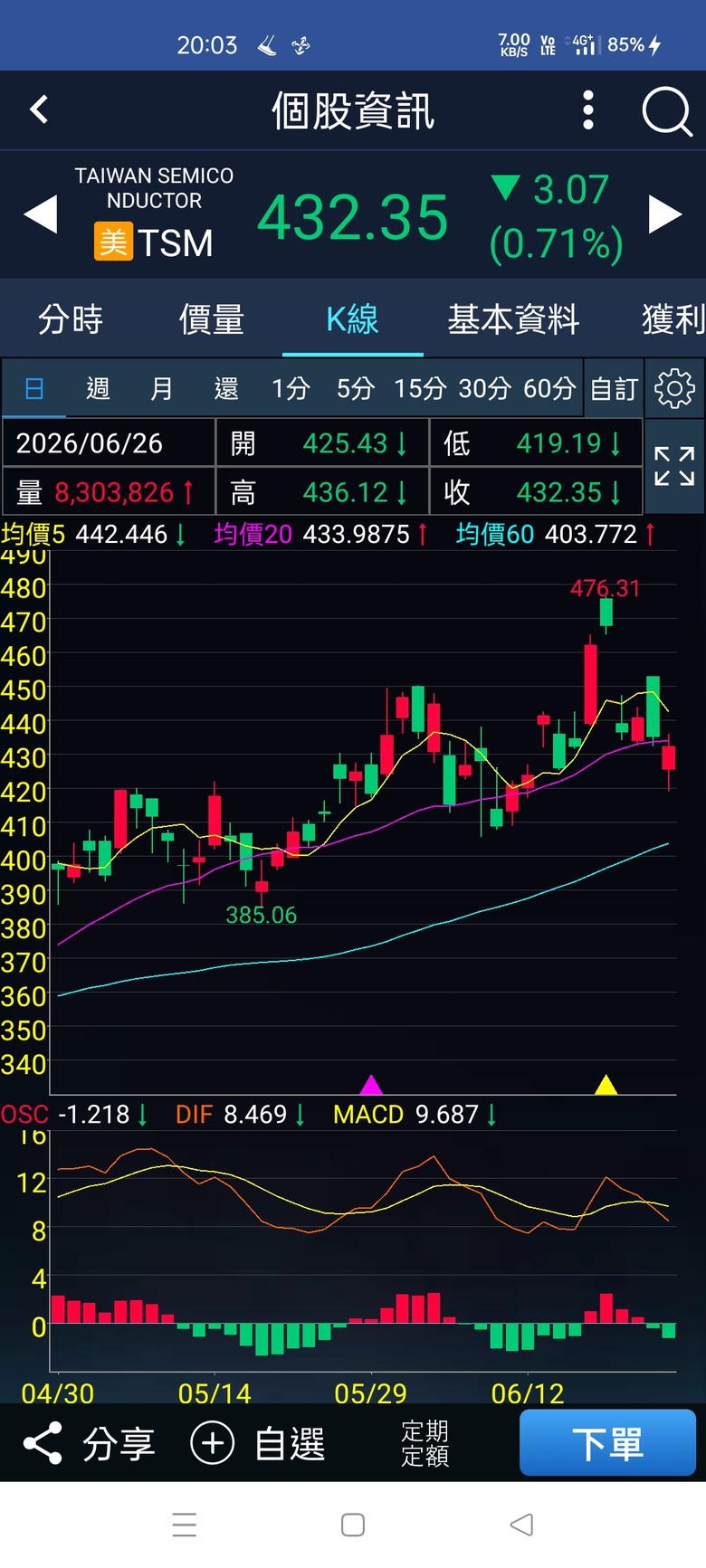Switch to 價量 tab
Viewport: 706px width, 1568px height.
pos(212,319)
